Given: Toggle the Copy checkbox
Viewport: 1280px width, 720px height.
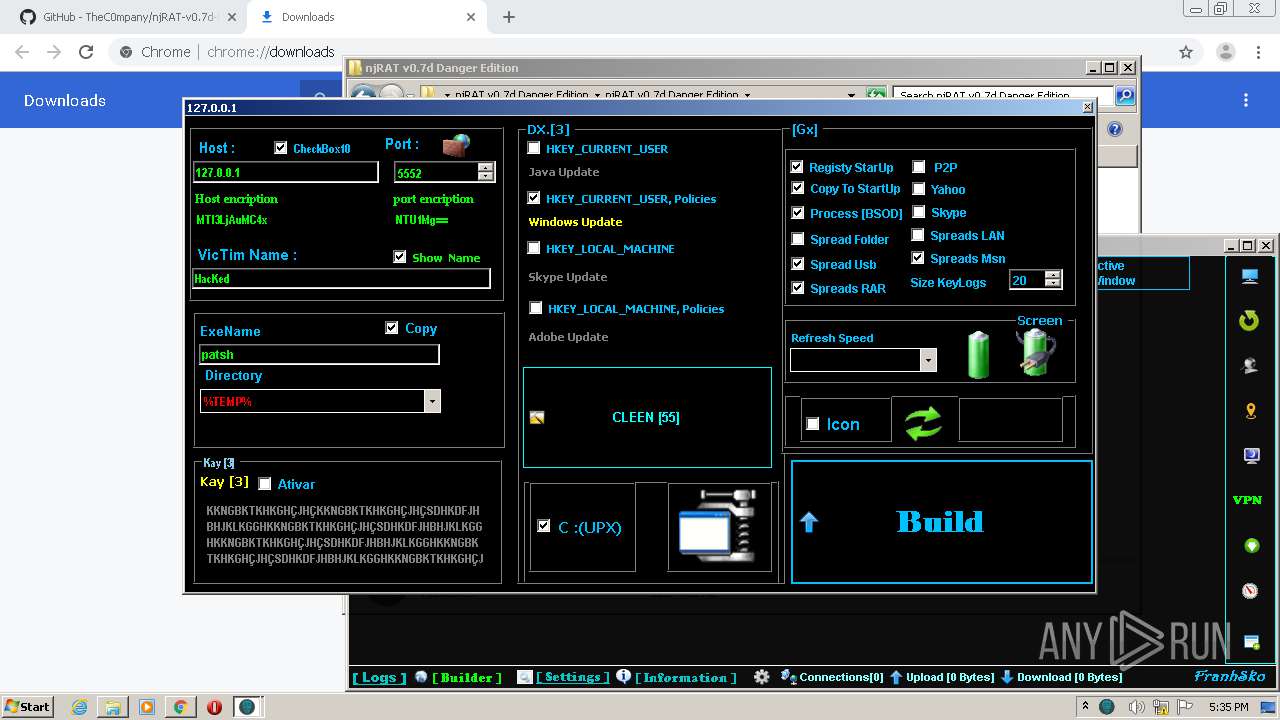Looking at the screenshot, I should pyautogui.click(x=392, y=328).
